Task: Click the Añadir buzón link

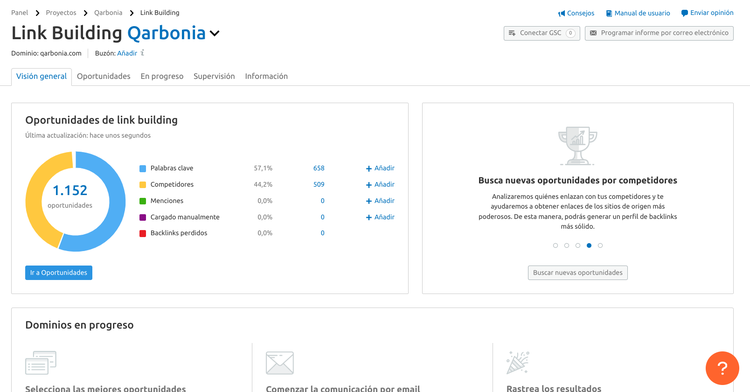Action: tap(127, 53)
